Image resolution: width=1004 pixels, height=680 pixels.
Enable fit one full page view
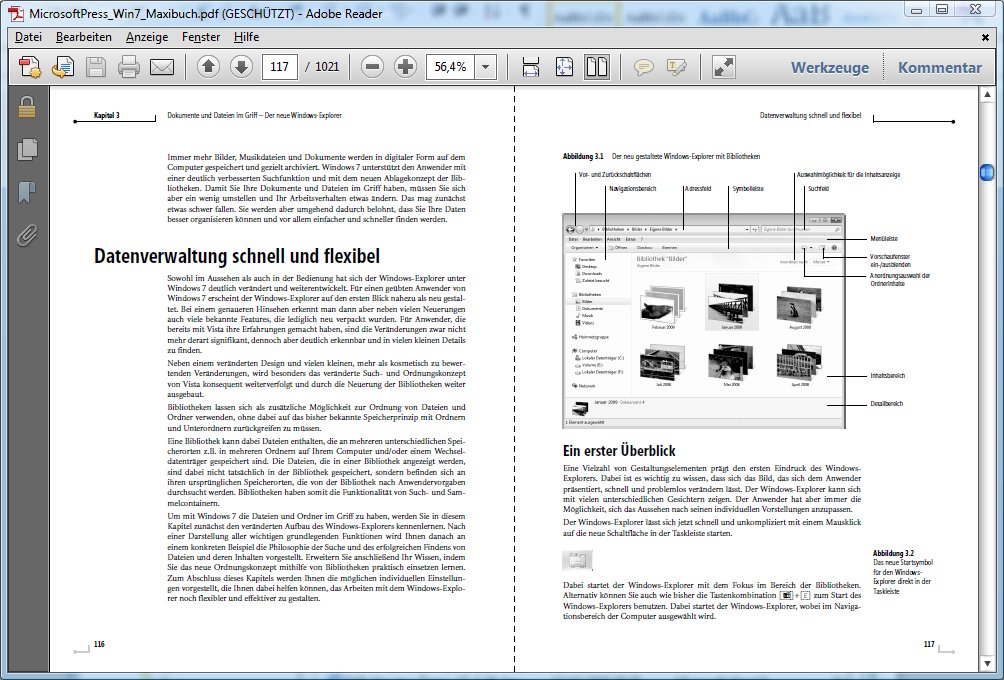(x=564, y=68)
